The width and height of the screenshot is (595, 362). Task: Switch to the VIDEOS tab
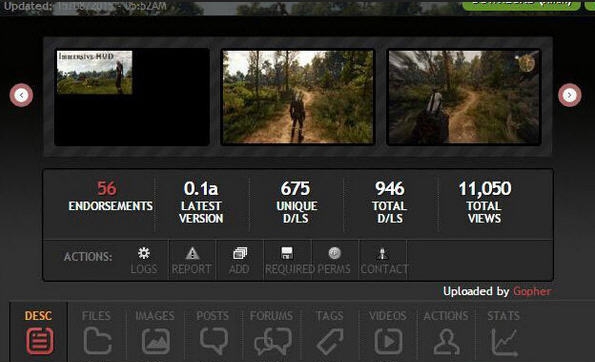pos(387,332)
